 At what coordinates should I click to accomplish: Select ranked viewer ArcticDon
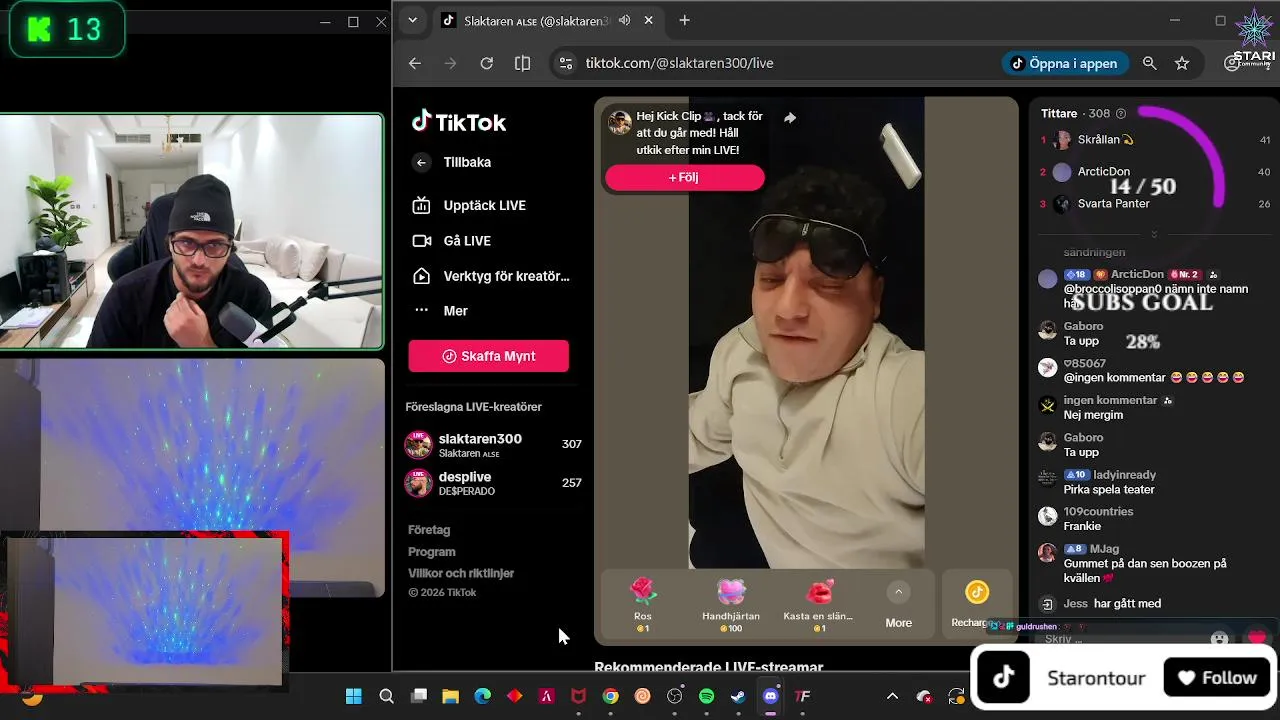pos(1104,172)
